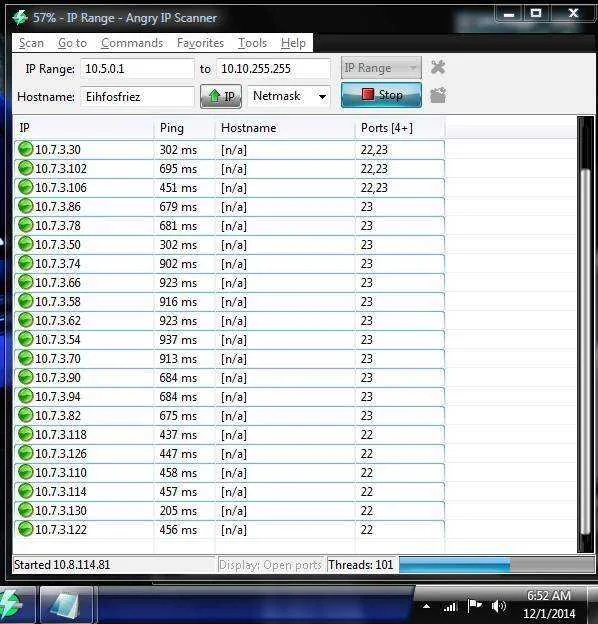Show hidden system tray icons arrow
Viewport: 598px width, 624px height.
click(x=426, y=607)
